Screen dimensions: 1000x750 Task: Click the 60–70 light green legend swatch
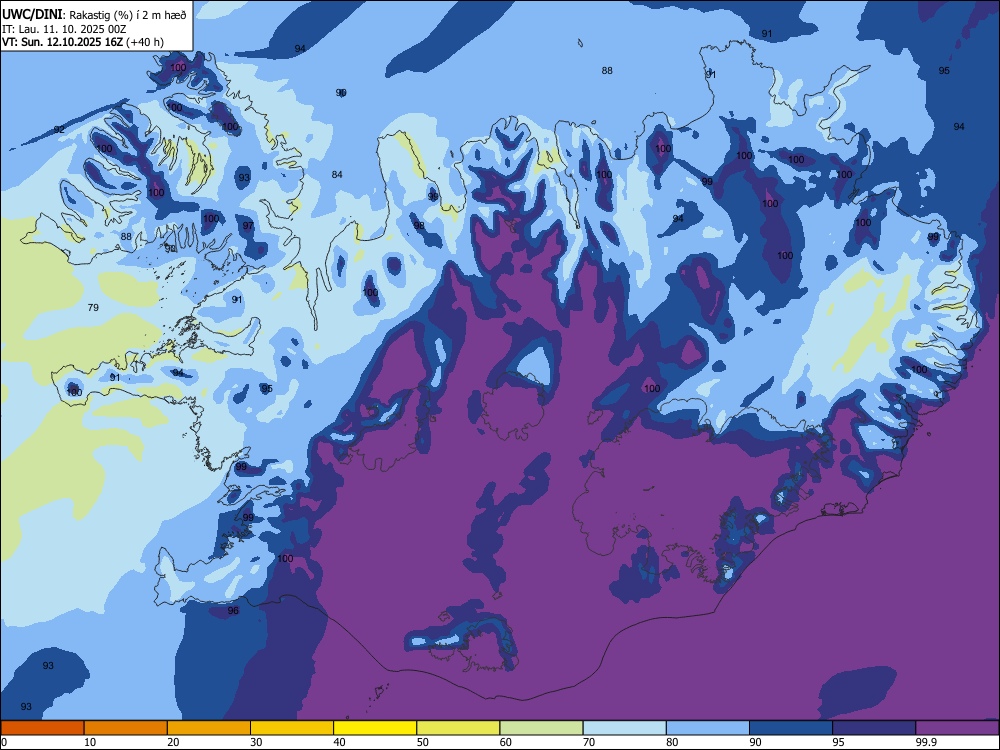pyautogui.click(x=541, y=728)
